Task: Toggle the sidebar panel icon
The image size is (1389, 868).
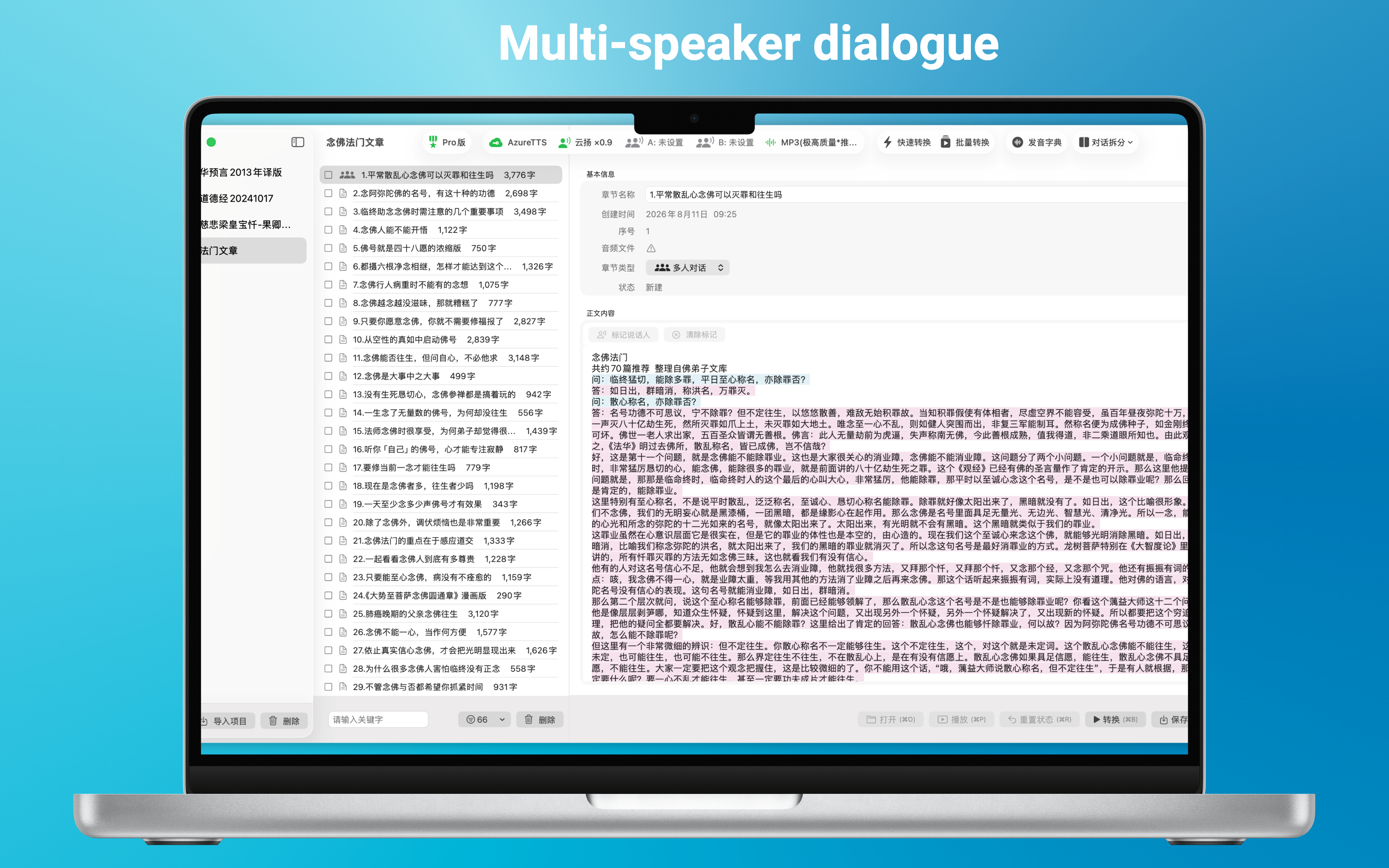Action: (297, 142)
